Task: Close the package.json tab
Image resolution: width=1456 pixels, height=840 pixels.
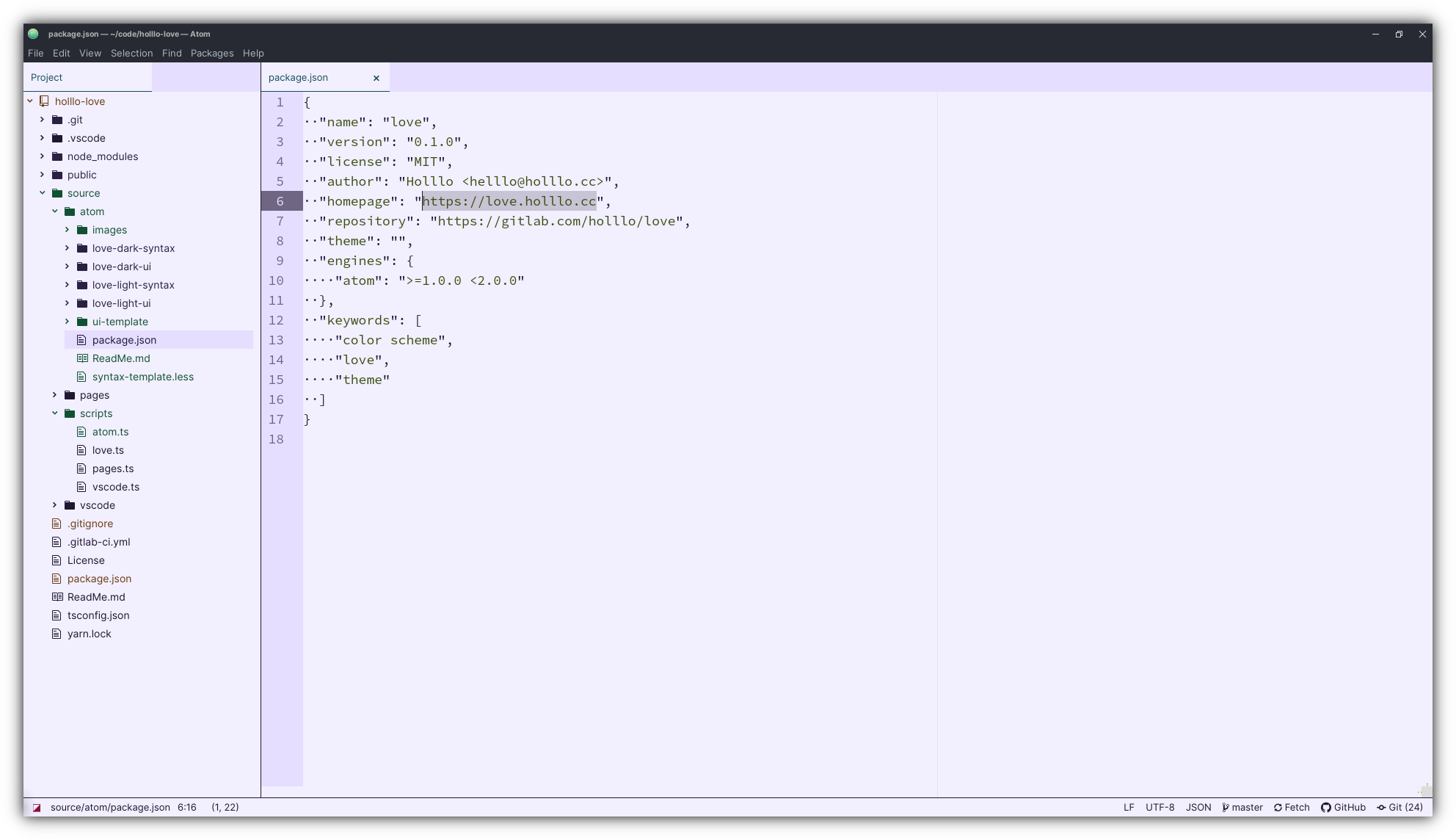Action: tap(376, 78)
